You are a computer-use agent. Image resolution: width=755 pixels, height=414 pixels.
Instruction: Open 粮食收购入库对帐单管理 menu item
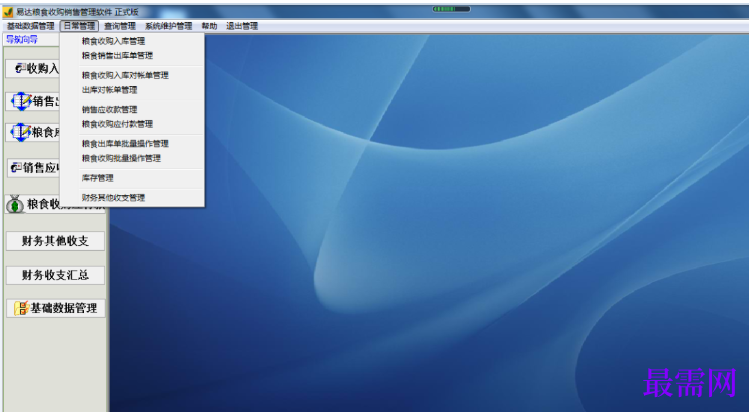125,75
